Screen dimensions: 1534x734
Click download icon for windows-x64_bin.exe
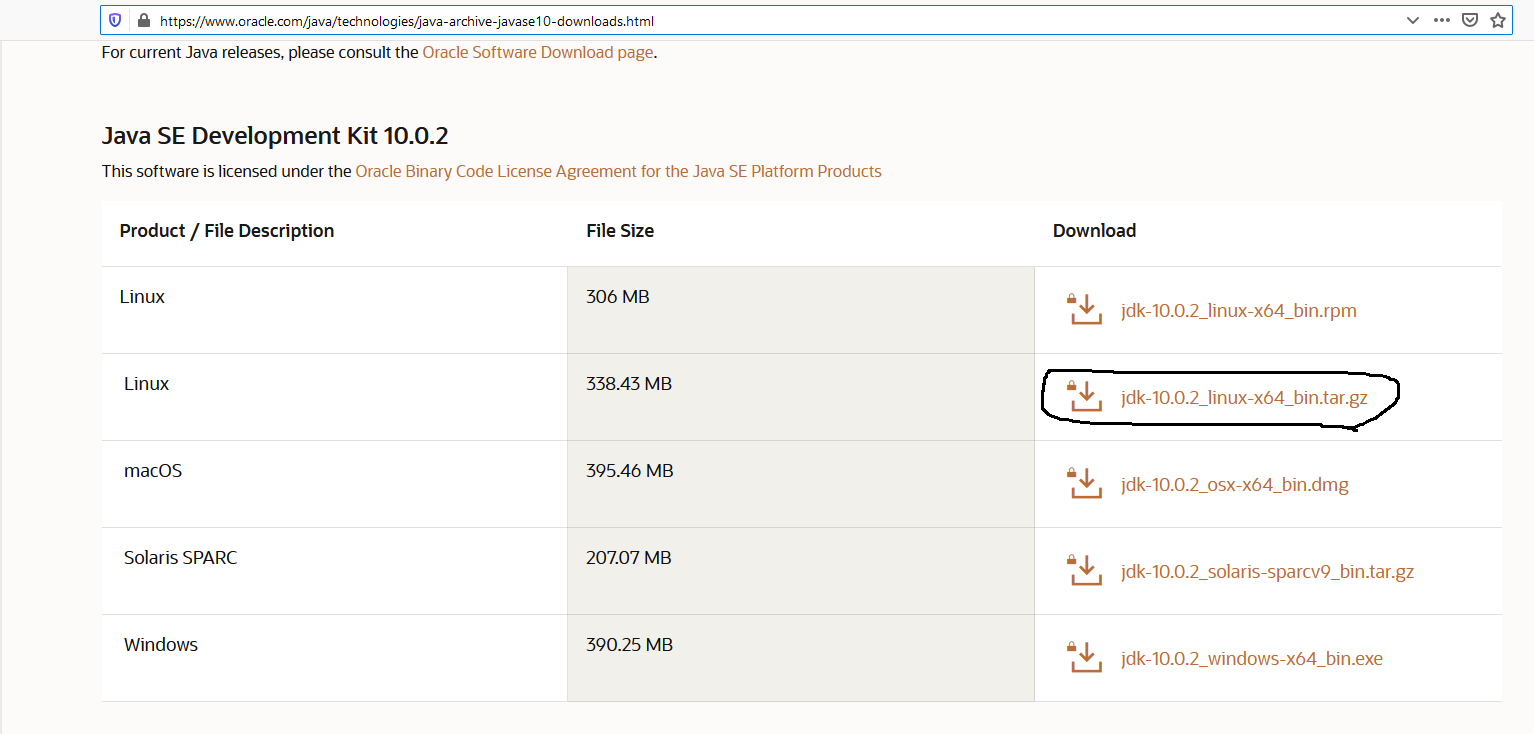pos(1085,658)
